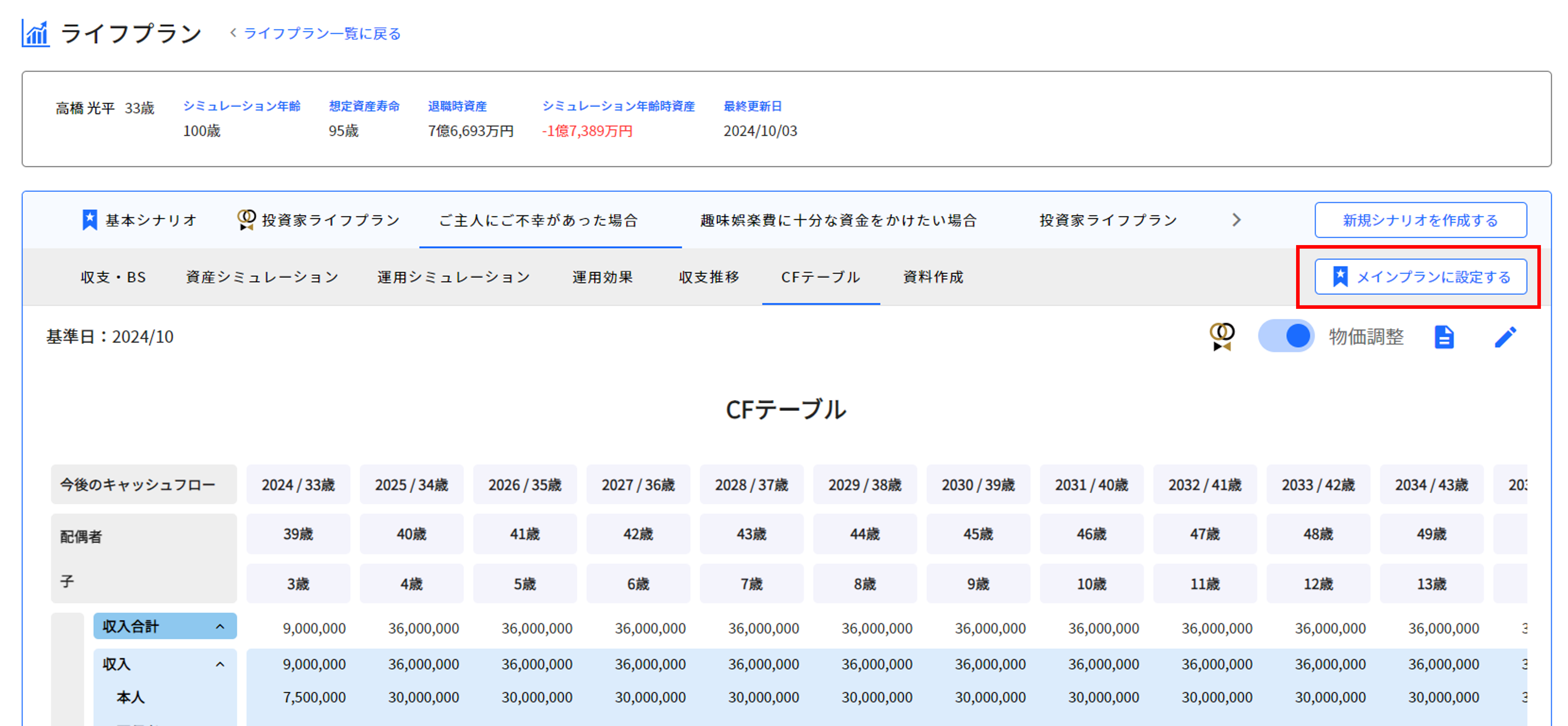
Task: Click the bookmark icon in メインプランに設定する
Action: click(x=1340, y=277)
